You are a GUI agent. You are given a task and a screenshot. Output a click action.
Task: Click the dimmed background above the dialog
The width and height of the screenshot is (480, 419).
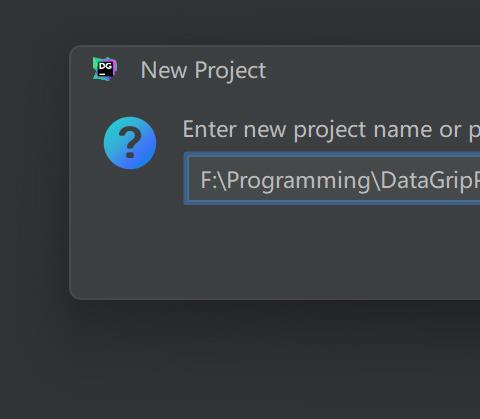tap(240, 22)
